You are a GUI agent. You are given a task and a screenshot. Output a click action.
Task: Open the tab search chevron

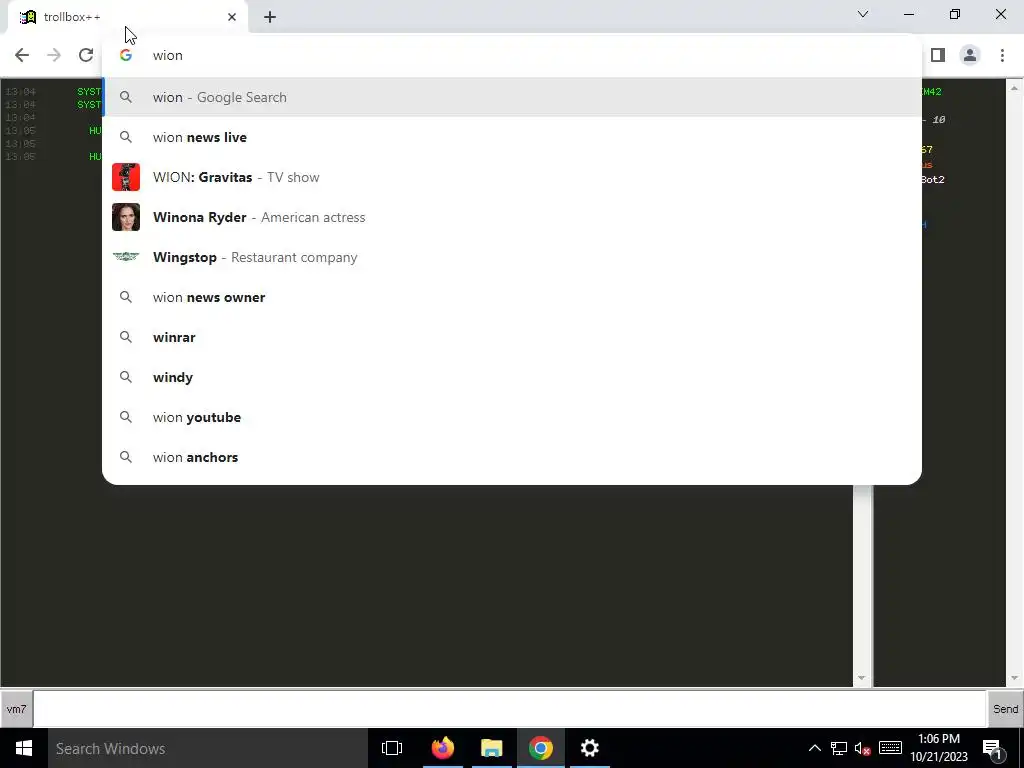[x=863, y=14]
